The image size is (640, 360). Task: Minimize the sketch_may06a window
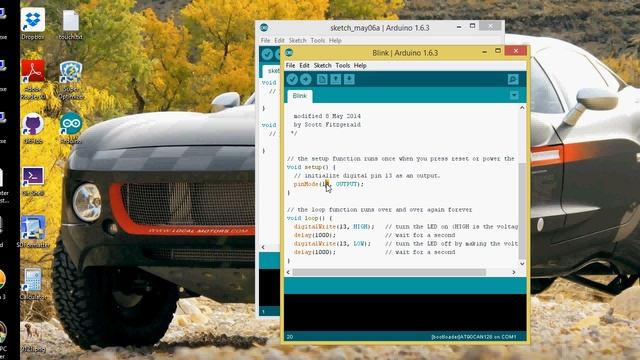click(x=459, y=27)
